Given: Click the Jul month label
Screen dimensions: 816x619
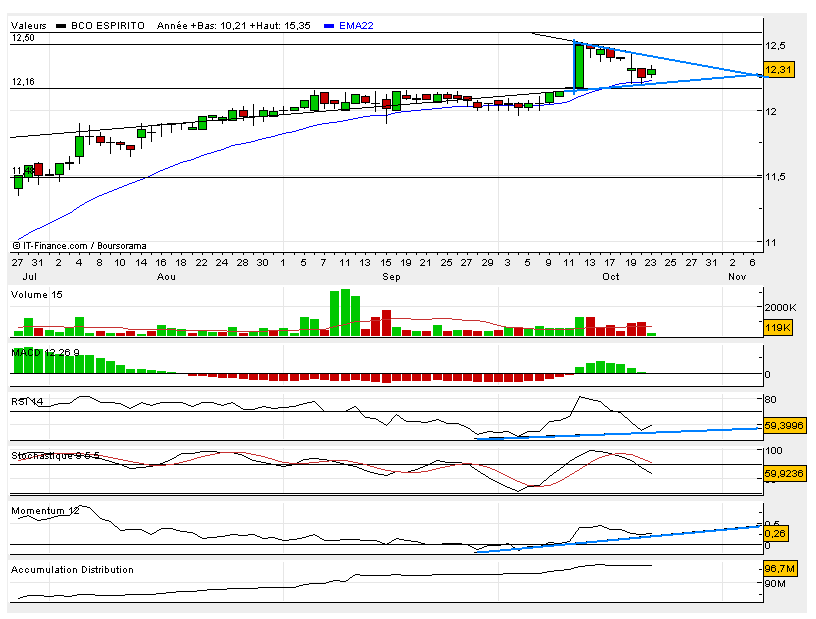Looking at the screenshot, I should (x=30, y=276).
